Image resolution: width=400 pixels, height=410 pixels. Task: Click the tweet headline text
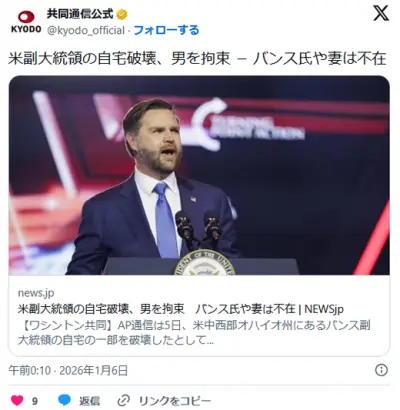point(197,59)
